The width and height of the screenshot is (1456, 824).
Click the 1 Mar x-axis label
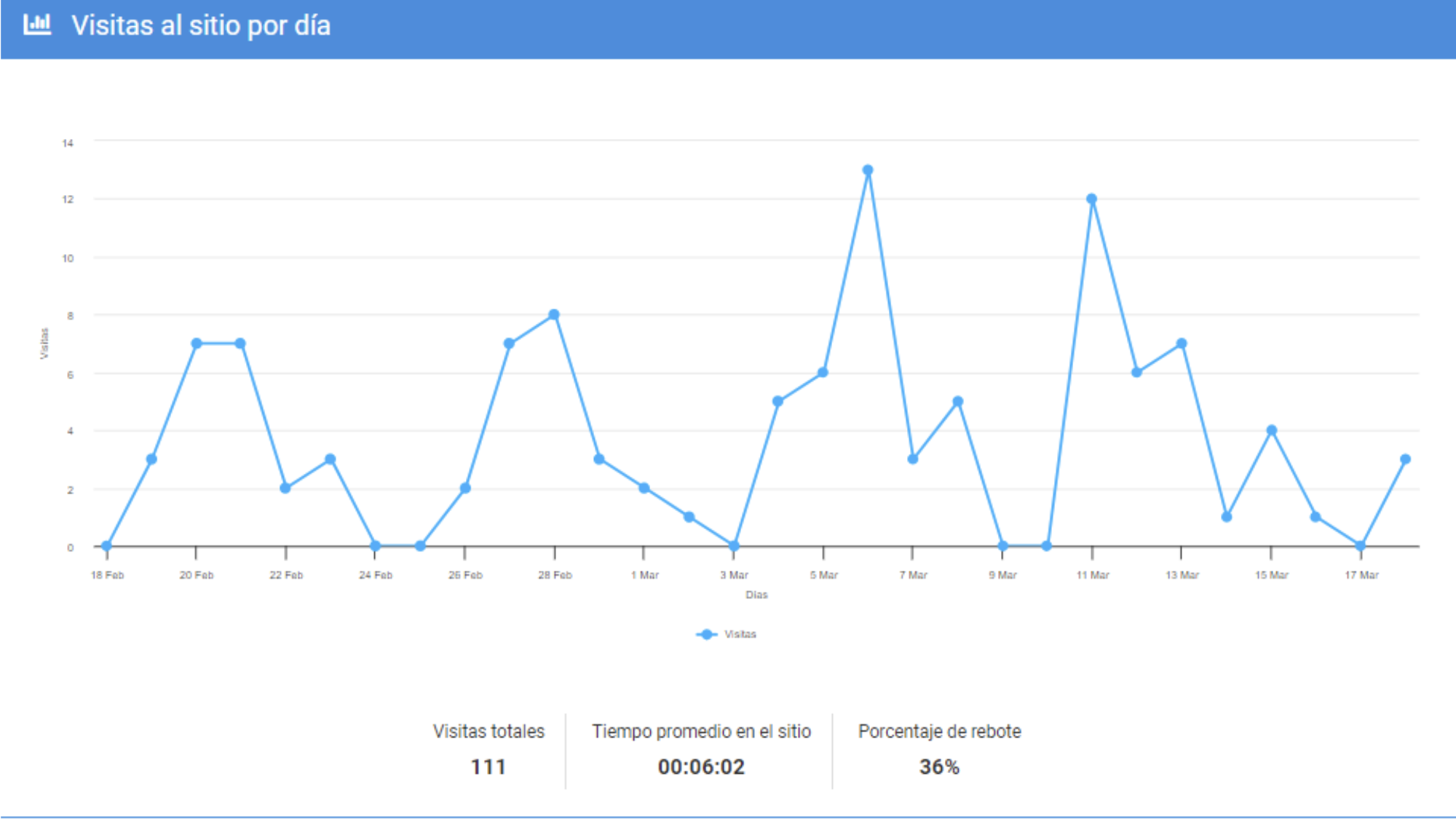point(644,575)
